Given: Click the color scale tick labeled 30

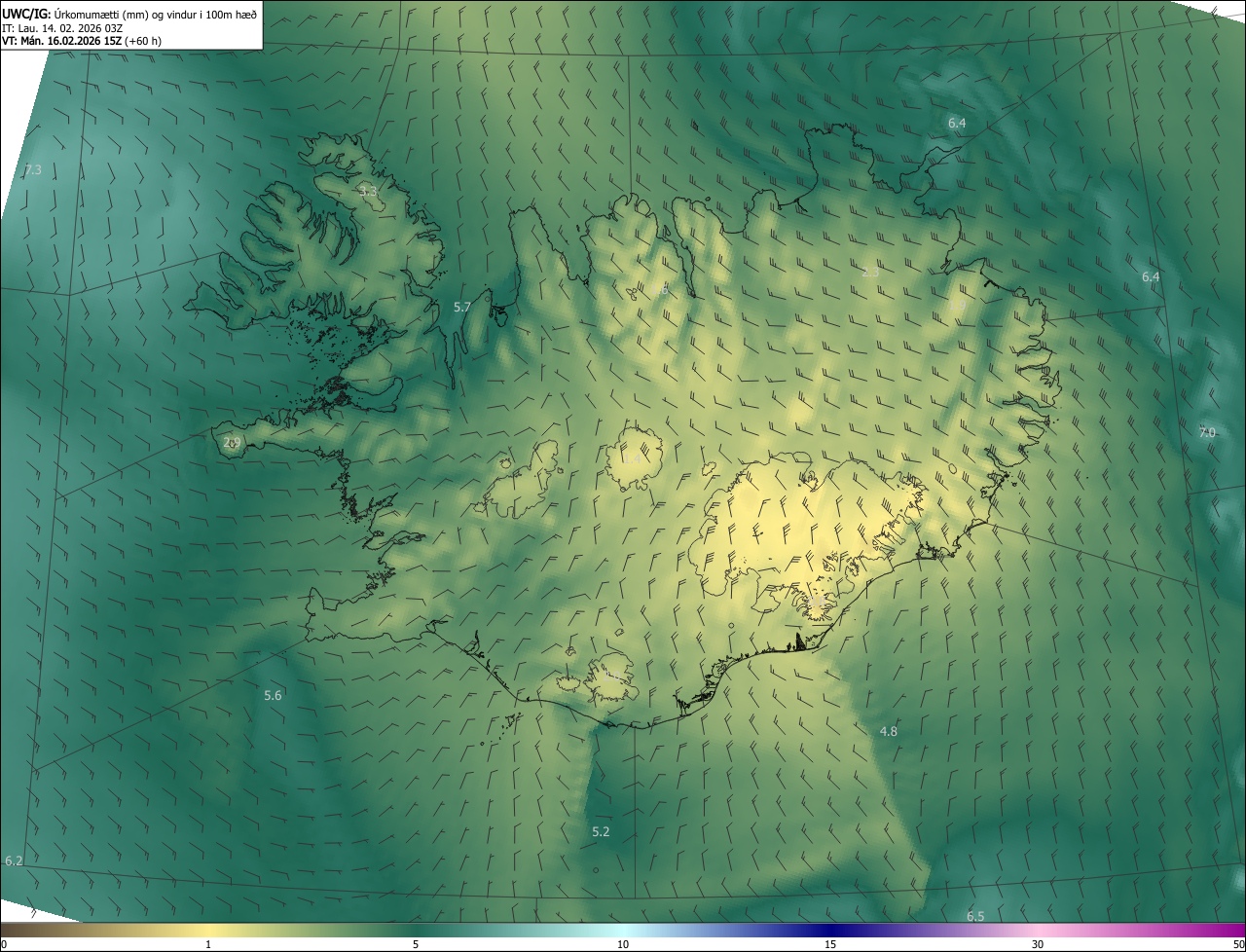Looking at the screenshot, I should 1038,944.
